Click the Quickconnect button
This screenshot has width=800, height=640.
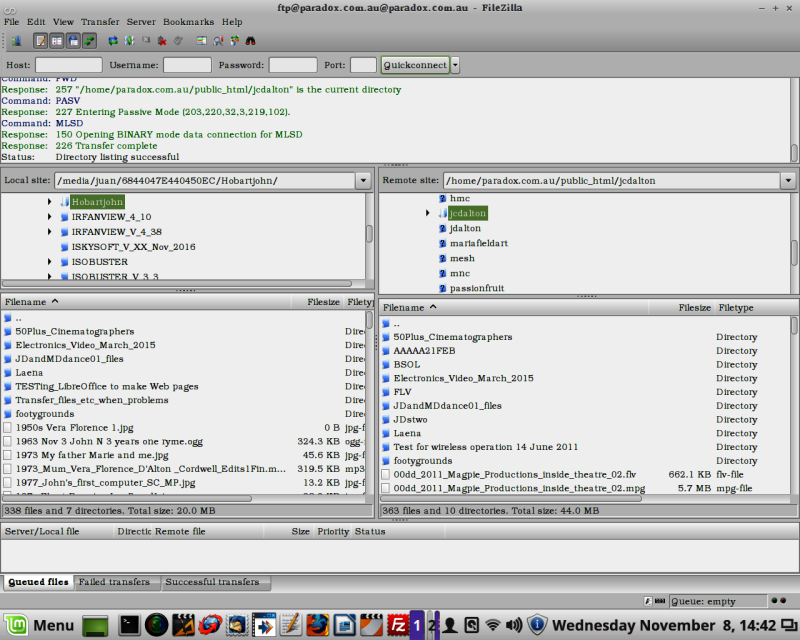[415, 65]
